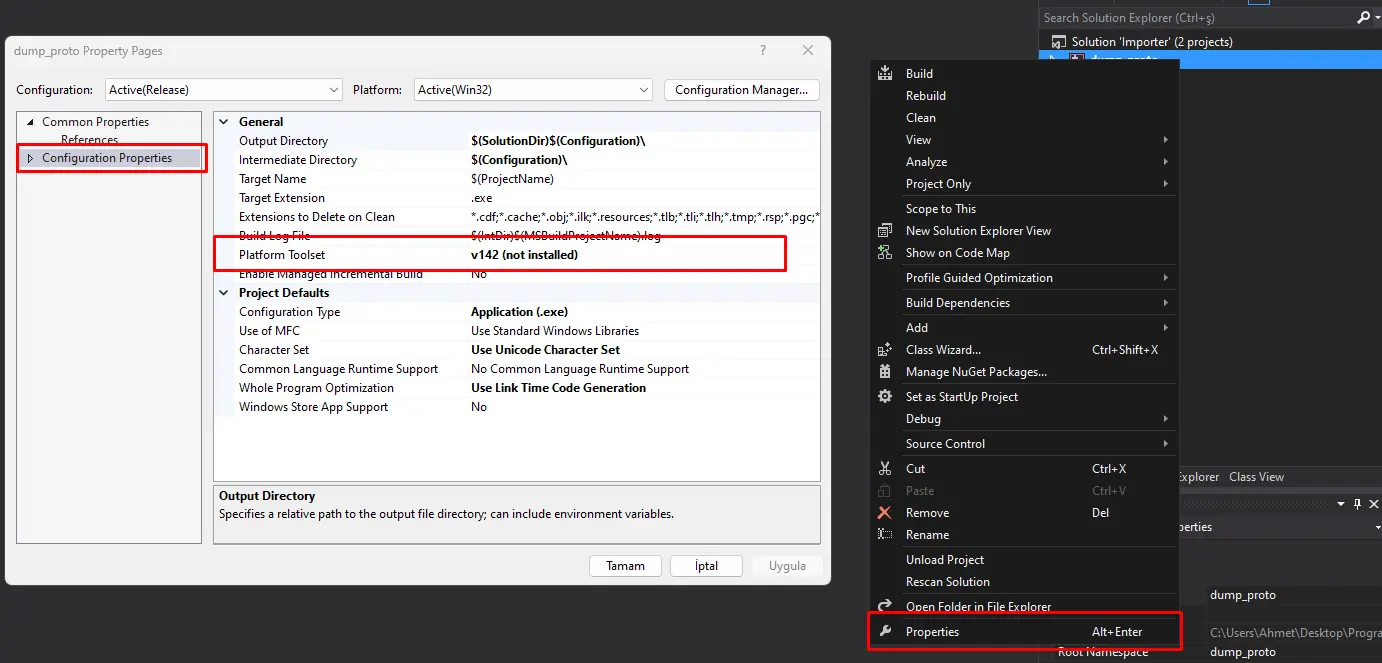The width and height of the screenshot is (1382, 663).
Task: Click the Manage NuGet Packages icon
Action: coord(884,372)
